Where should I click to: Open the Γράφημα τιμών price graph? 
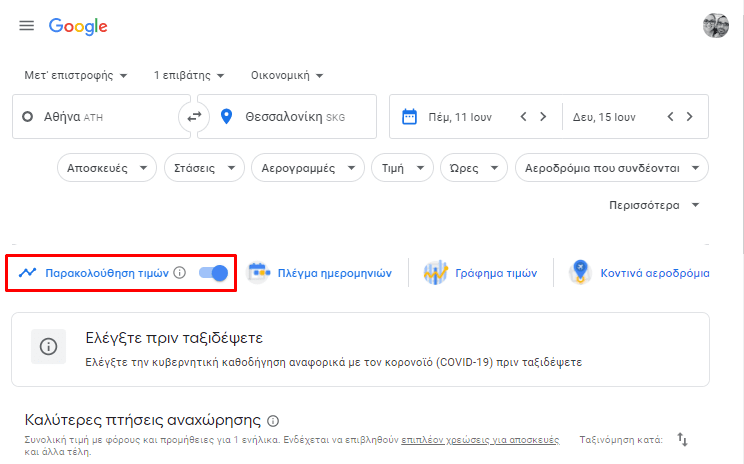click(496, 273)
